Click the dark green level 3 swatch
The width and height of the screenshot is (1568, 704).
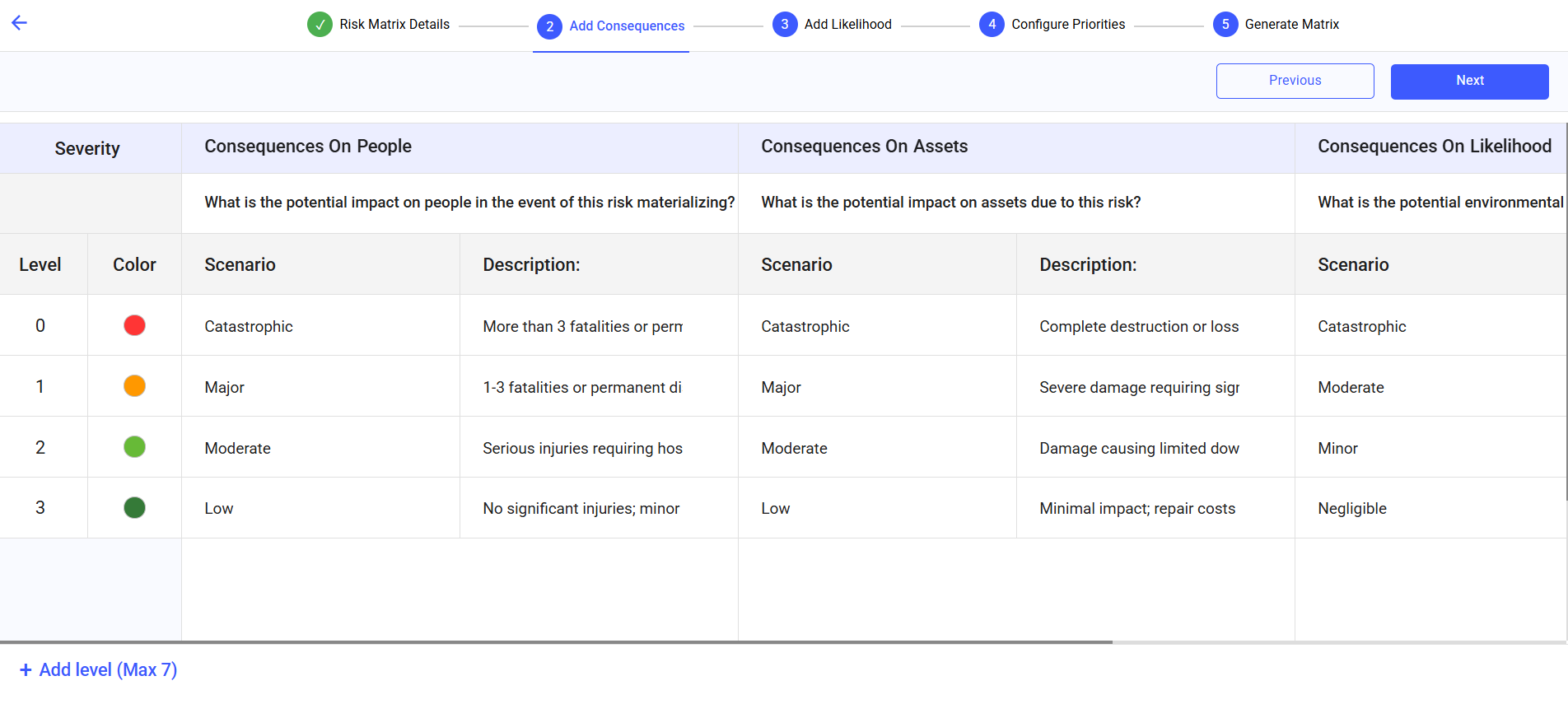click(134, 508)
